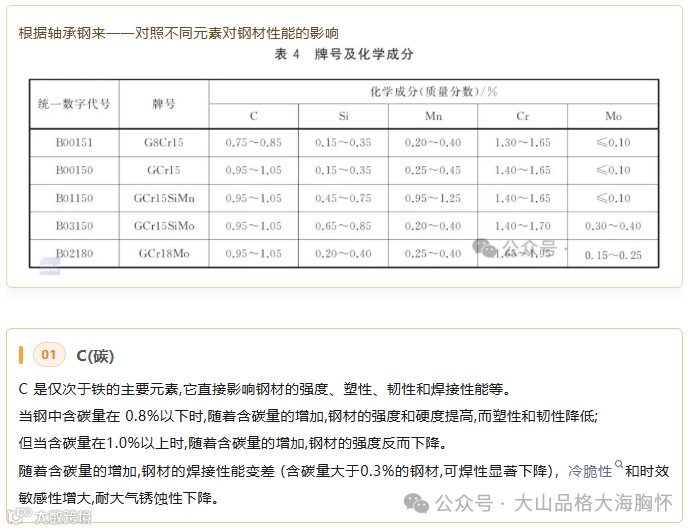The height and width of the screenshot is (531, 695).
Task: Click Si value 0.65~0.85 for GCr15SiMo
Action: click(x=344, y=226)
